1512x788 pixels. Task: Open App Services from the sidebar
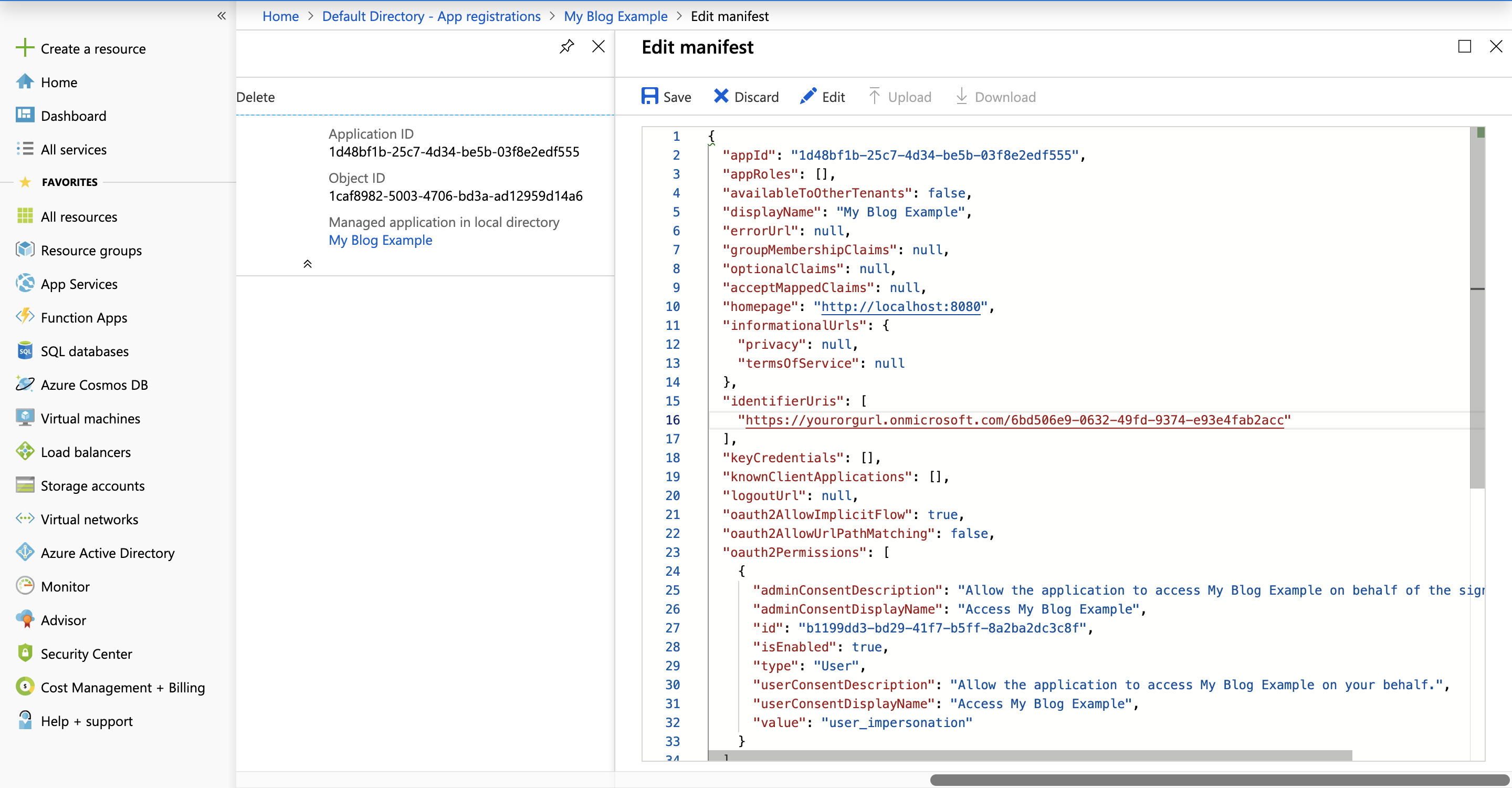(x=79, y=284)
